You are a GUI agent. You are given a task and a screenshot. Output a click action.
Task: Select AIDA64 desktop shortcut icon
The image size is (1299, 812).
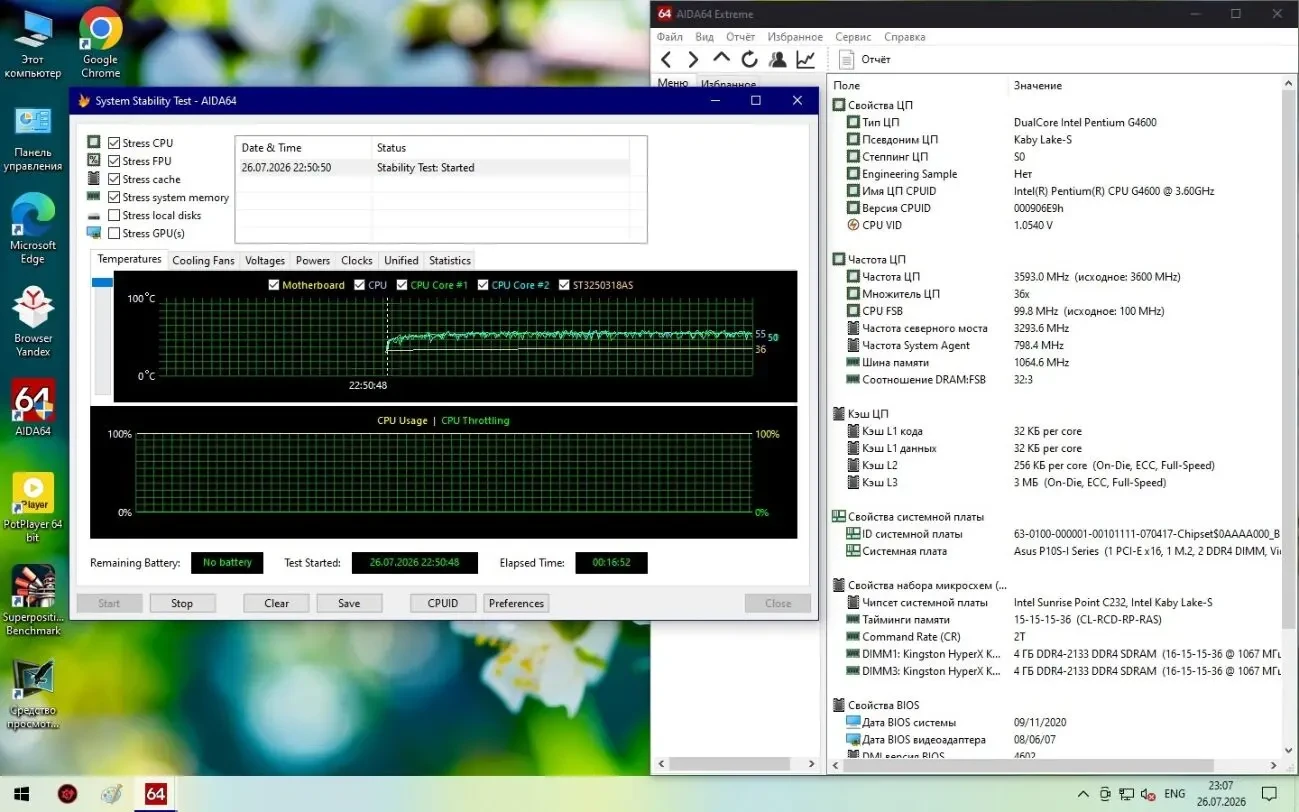[32, 408]
